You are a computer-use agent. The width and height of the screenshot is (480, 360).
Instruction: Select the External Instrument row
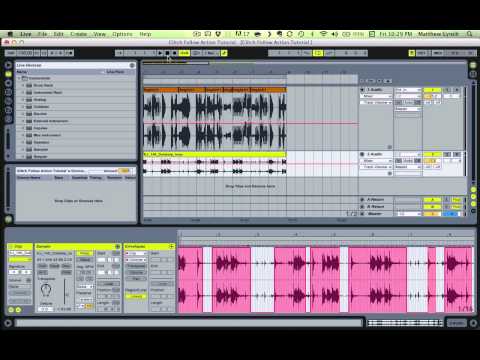(x=76, y=121)
